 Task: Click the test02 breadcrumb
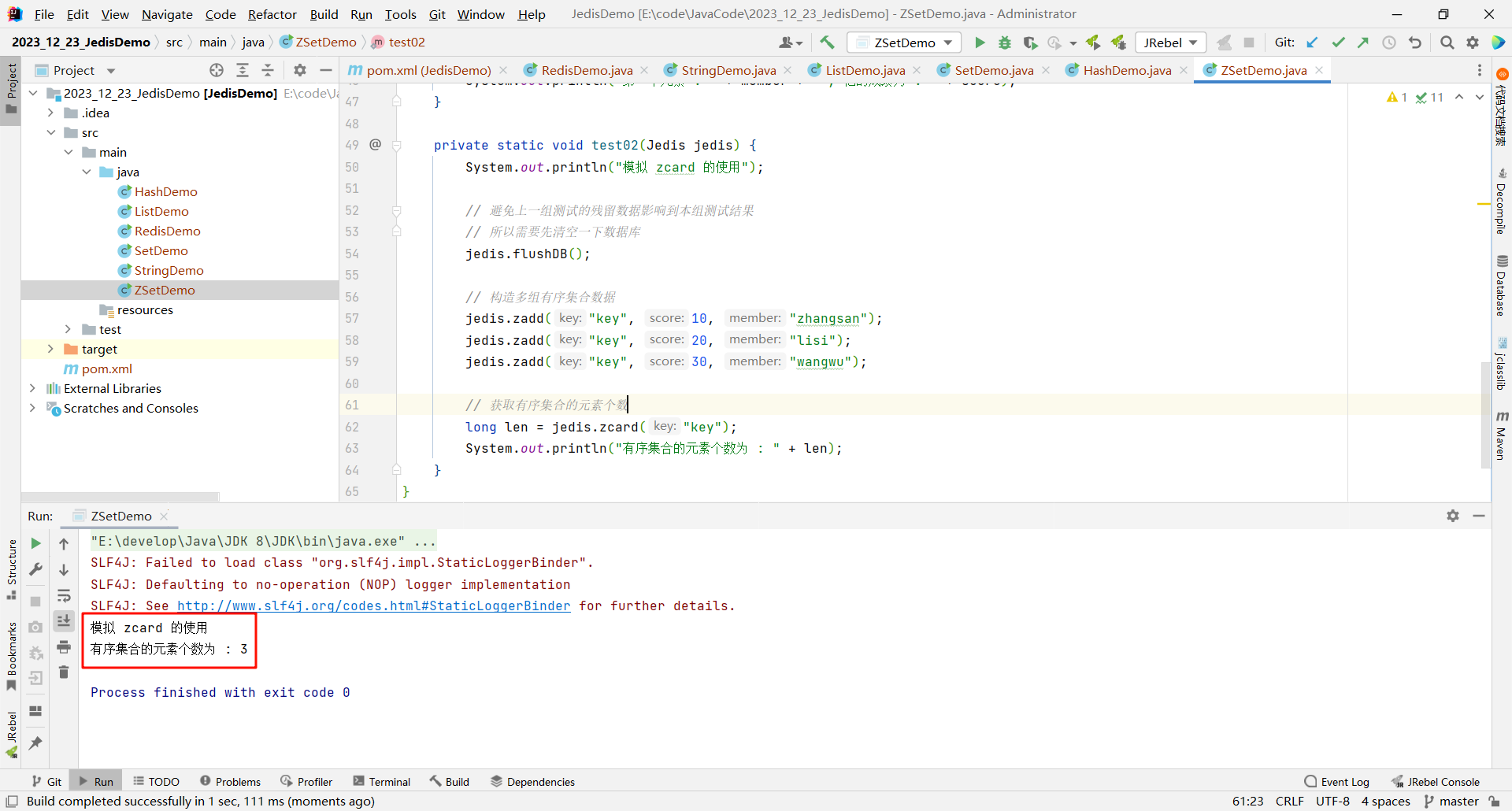point(398,43)
